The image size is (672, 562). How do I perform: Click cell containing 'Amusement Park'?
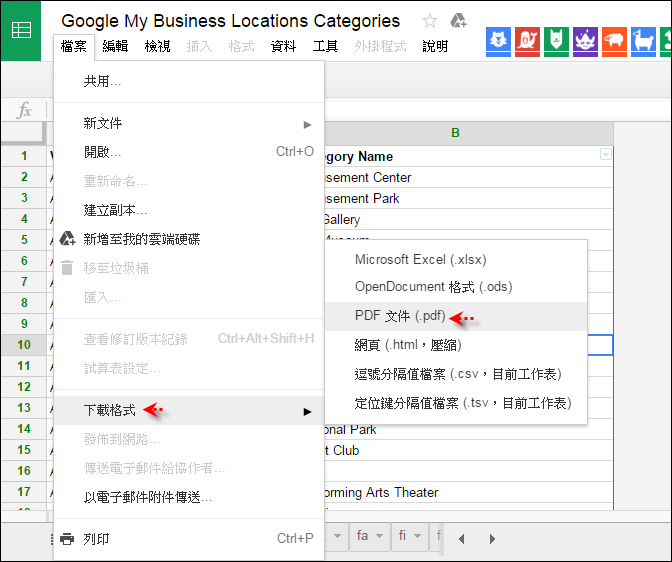point(469,198)
